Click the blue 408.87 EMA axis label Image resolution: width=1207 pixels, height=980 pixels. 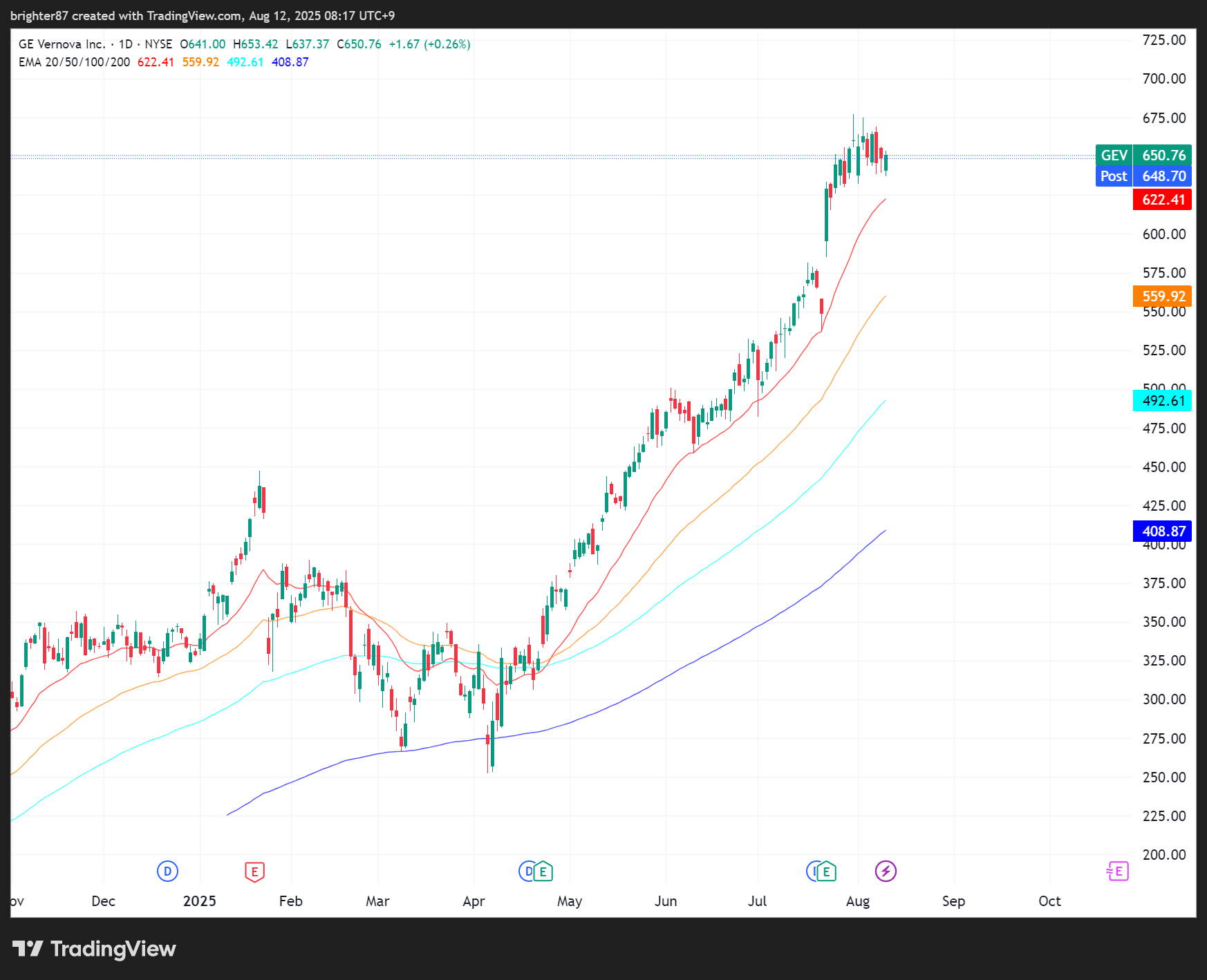1163,531
